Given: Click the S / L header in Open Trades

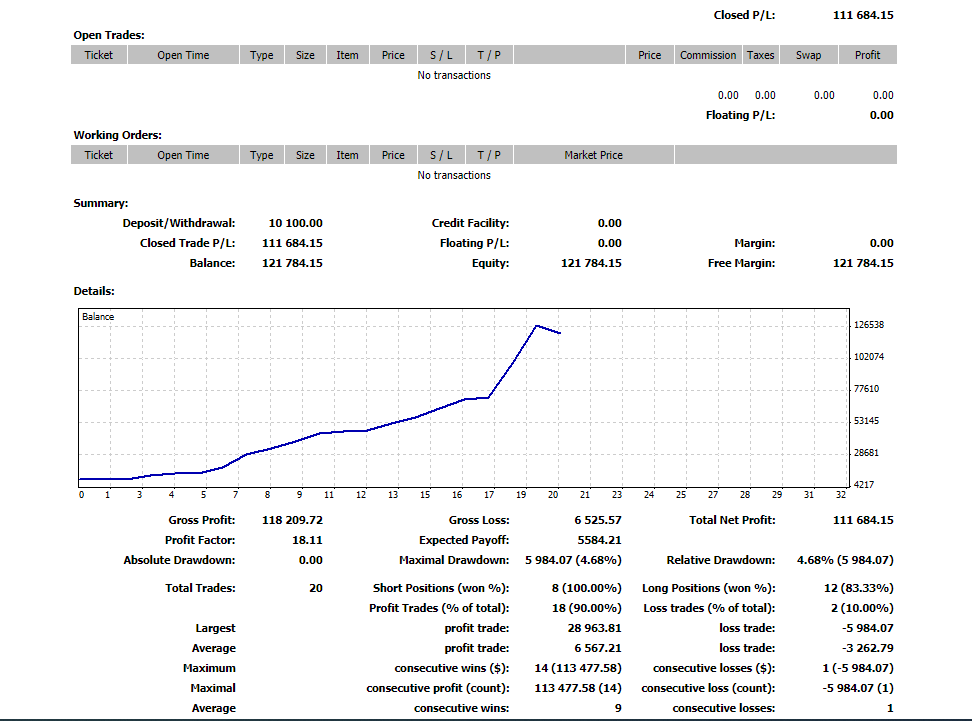Looking at the screenshot, I should (x=441, y=55).
